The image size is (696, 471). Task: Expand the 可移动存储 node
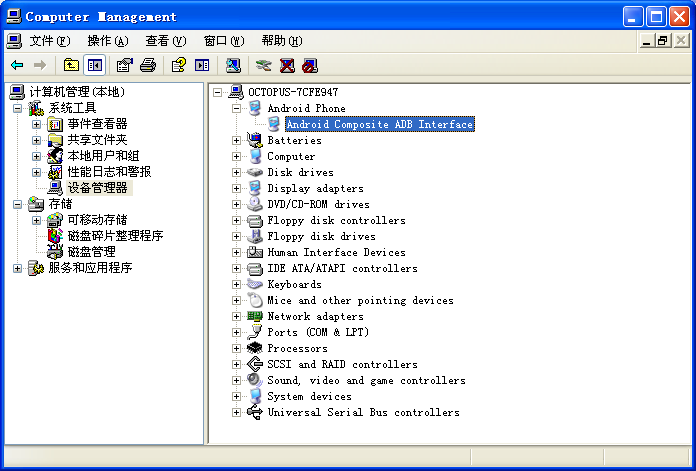36,220
